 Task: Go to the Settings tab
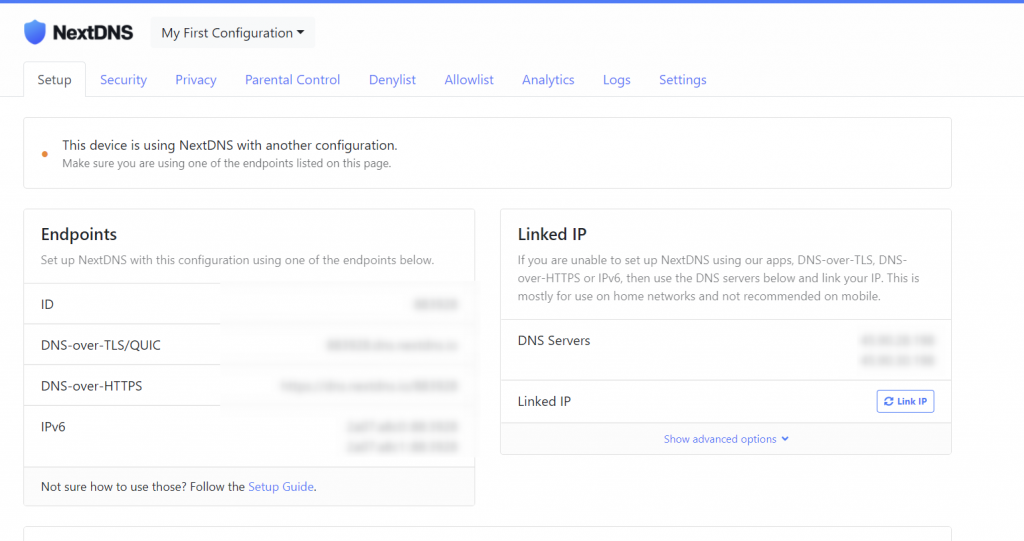(682, 80)
